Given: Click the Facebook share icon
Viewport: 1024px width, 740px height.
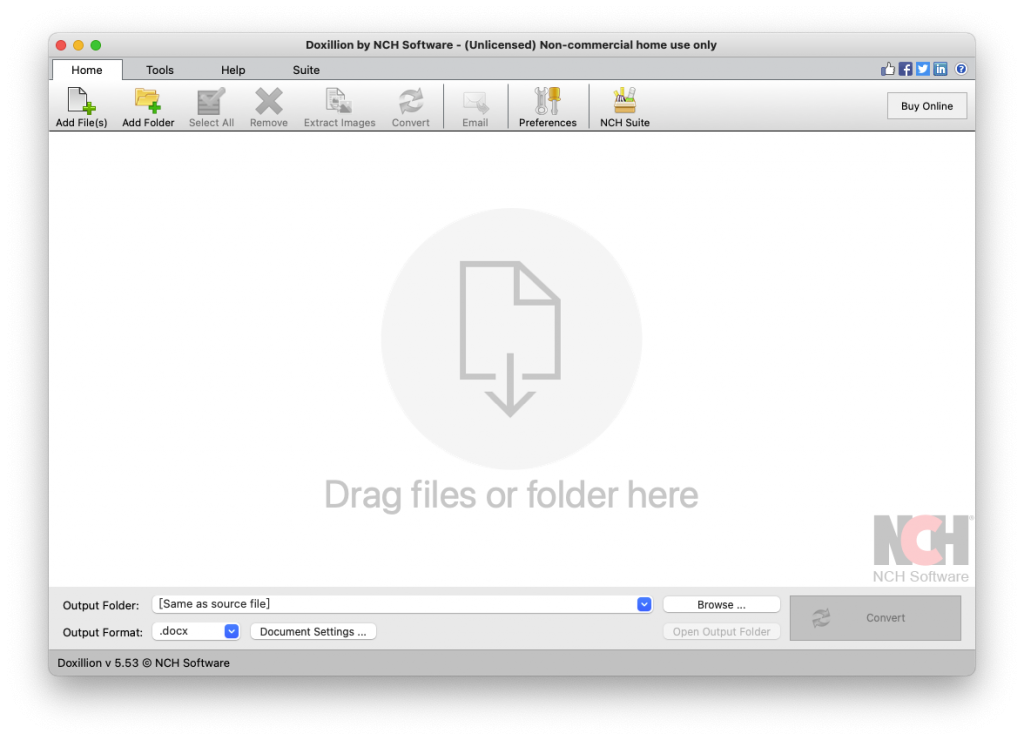Looking at the screenshot, I should (x=905, y=69).
